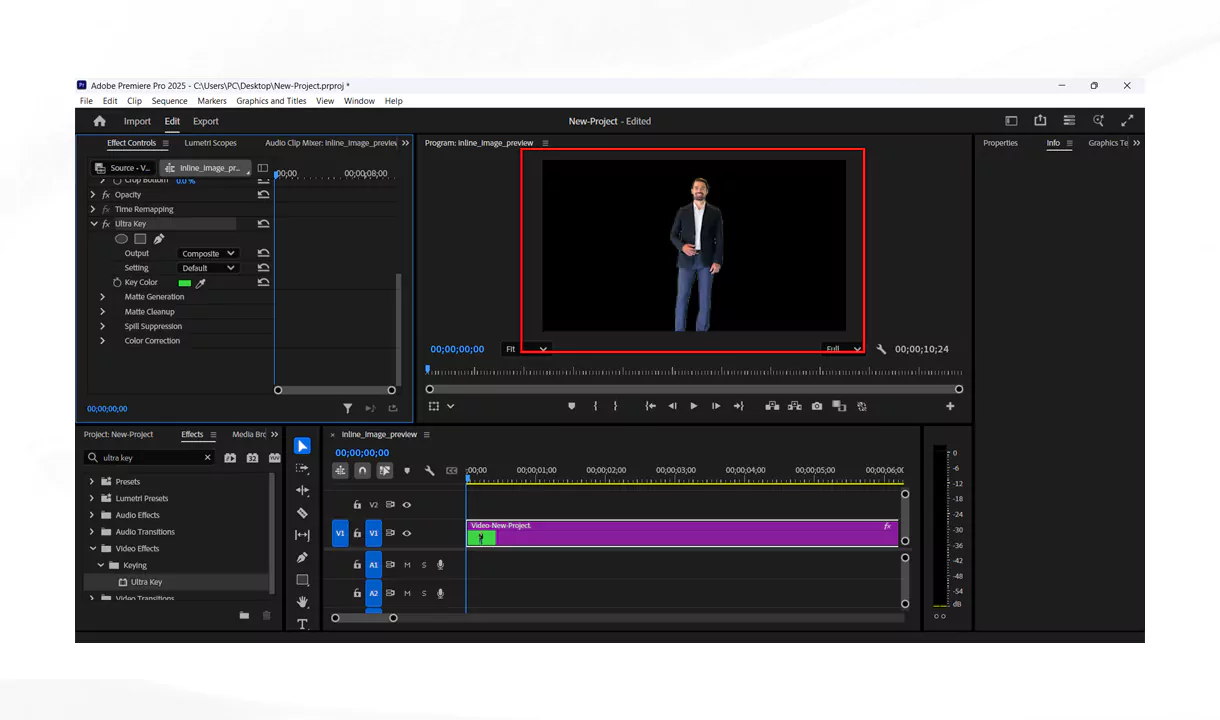Open the Setting Default dropdown
The image size is (1220, 720).
208,268
